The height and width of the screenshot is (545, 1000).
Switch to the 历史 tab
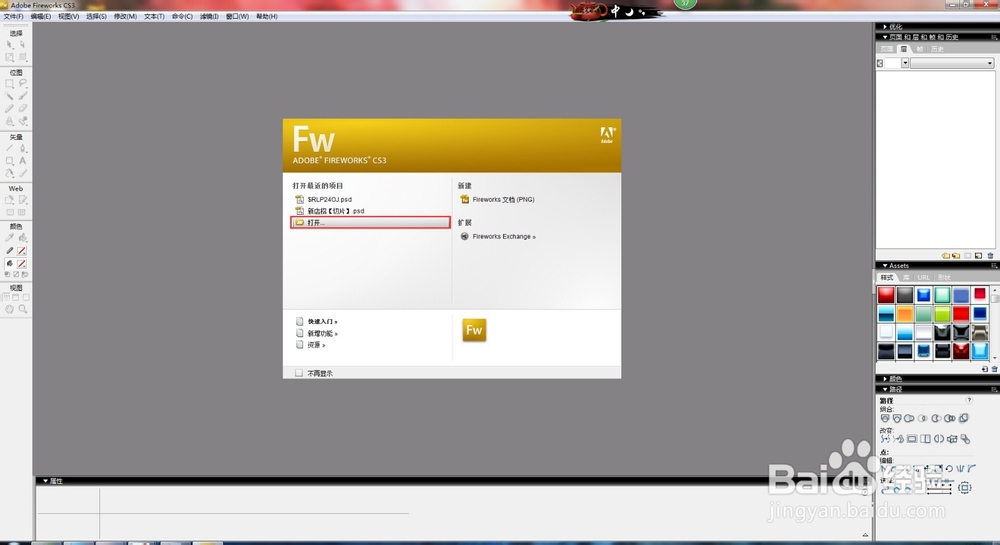click(937, 49)
